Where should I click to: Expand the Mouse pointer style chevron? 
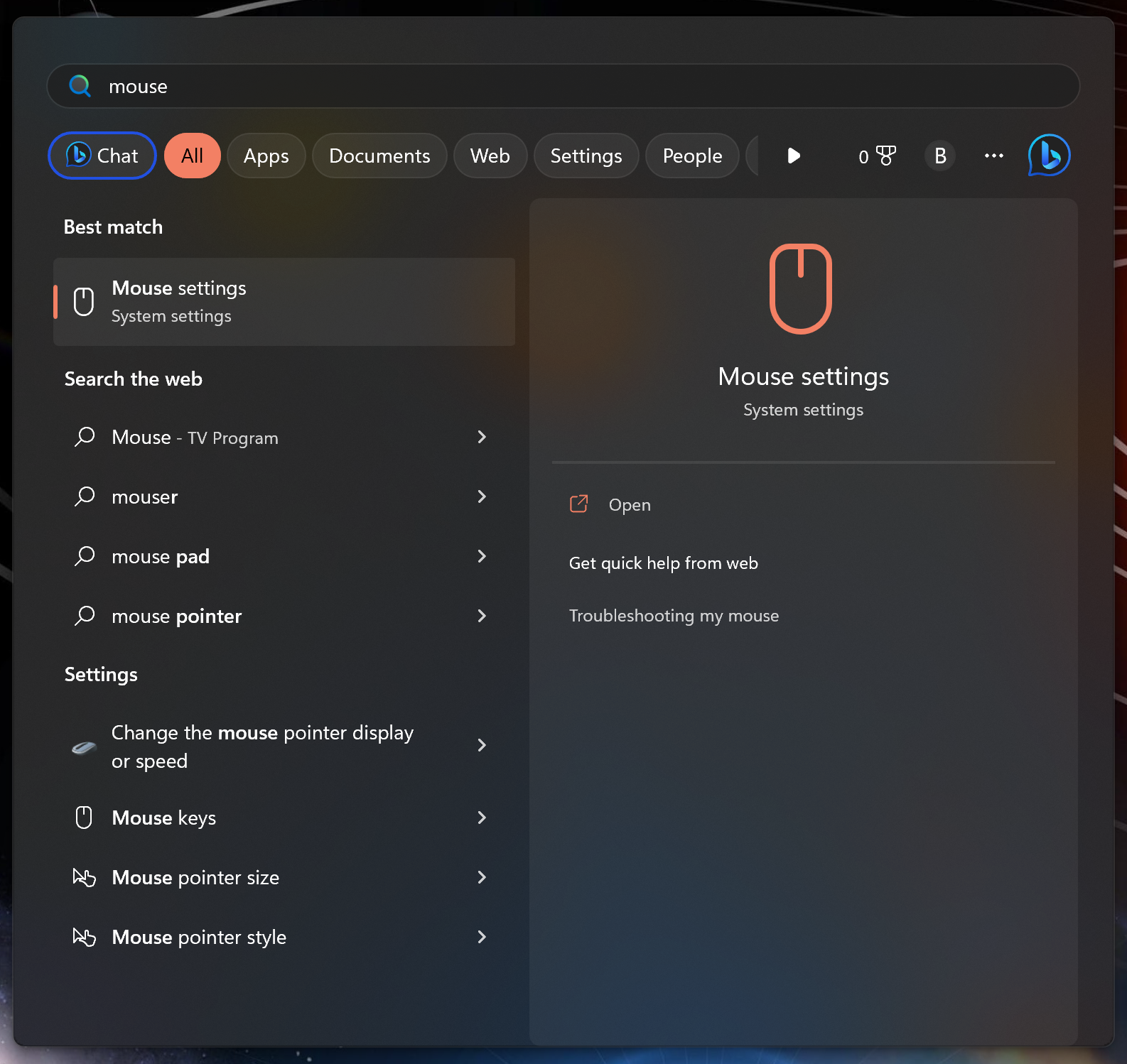[482, 937]
